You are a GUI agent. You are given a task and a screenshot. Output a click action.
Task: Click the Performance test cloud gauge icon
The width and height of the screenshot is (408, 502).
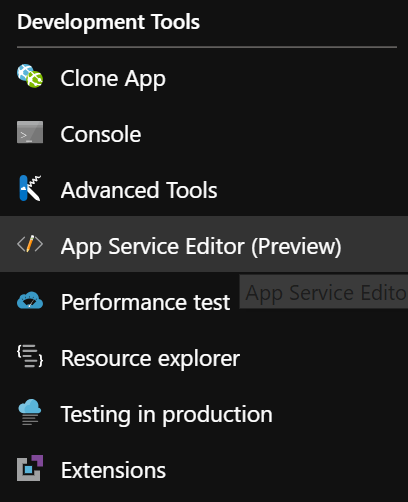pyautogui.click(x=30, y=300)
